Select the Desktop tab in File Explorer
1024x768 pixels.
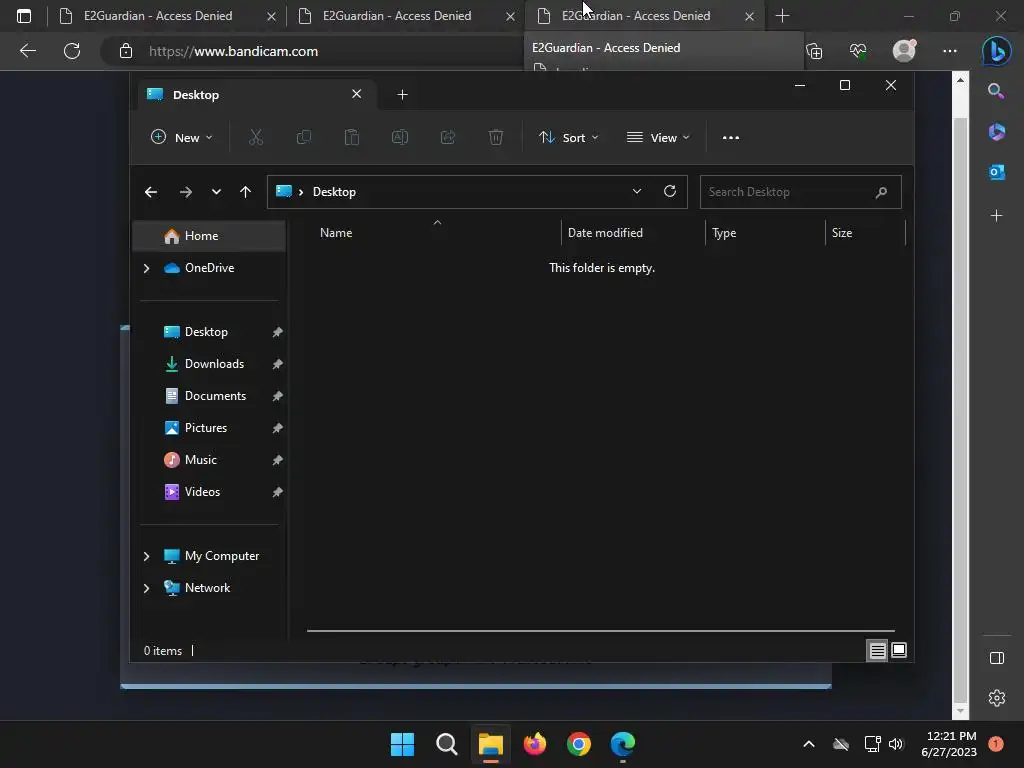[255, 95]
